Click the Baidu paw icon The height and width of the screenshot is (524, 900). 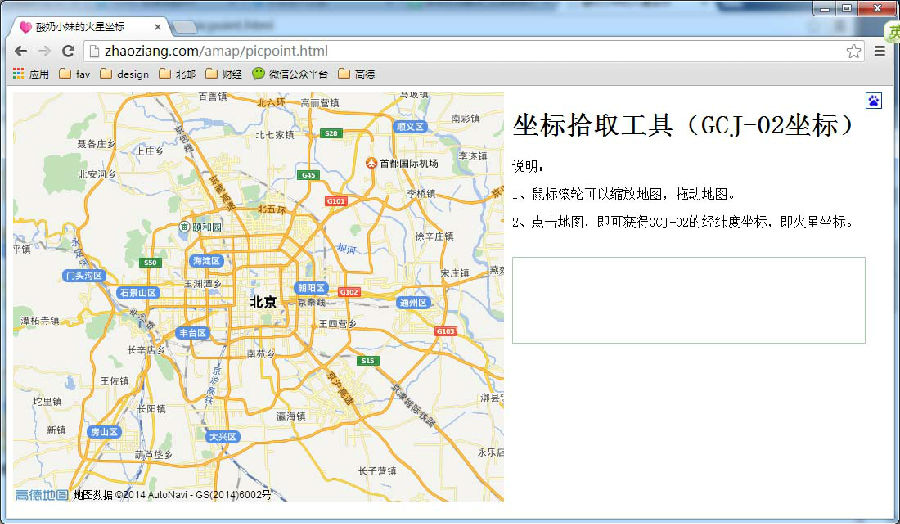[x=874, y=100]
